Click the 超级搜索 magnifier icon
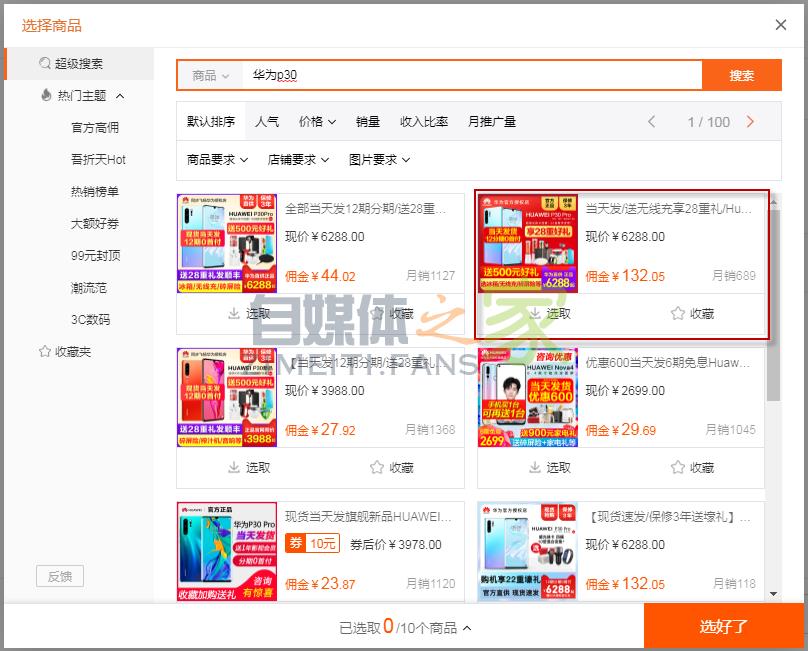Viewport: 808px width, 651px height. coord(45,64)
